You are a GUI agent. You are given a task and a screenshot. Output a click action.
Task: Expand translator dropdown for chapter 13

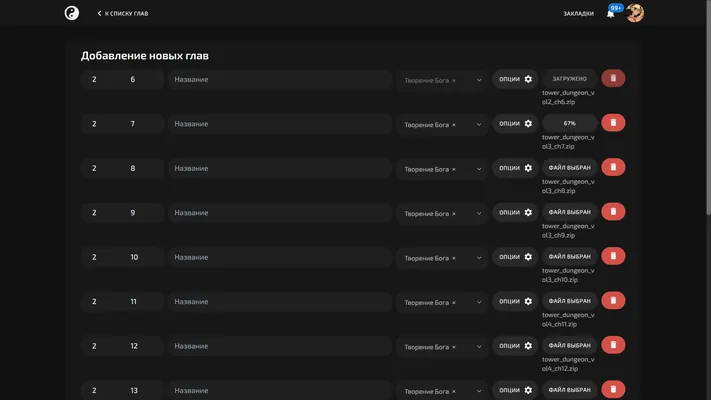[479, 391]
